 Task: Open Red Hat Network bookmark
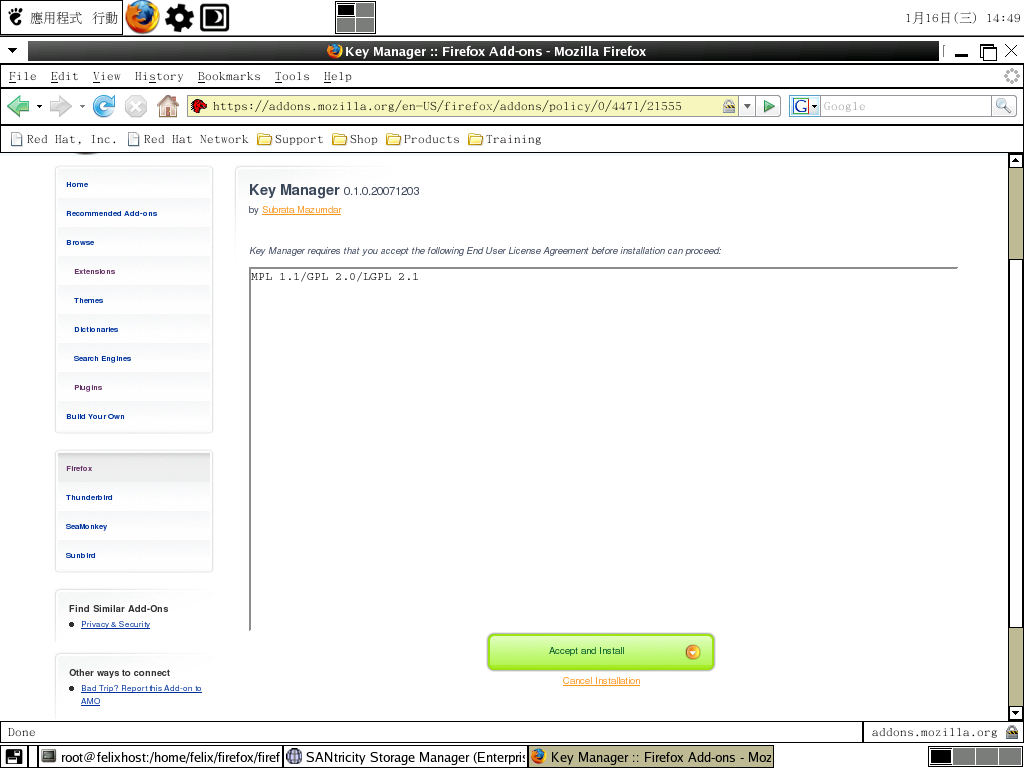pos(188,139)
